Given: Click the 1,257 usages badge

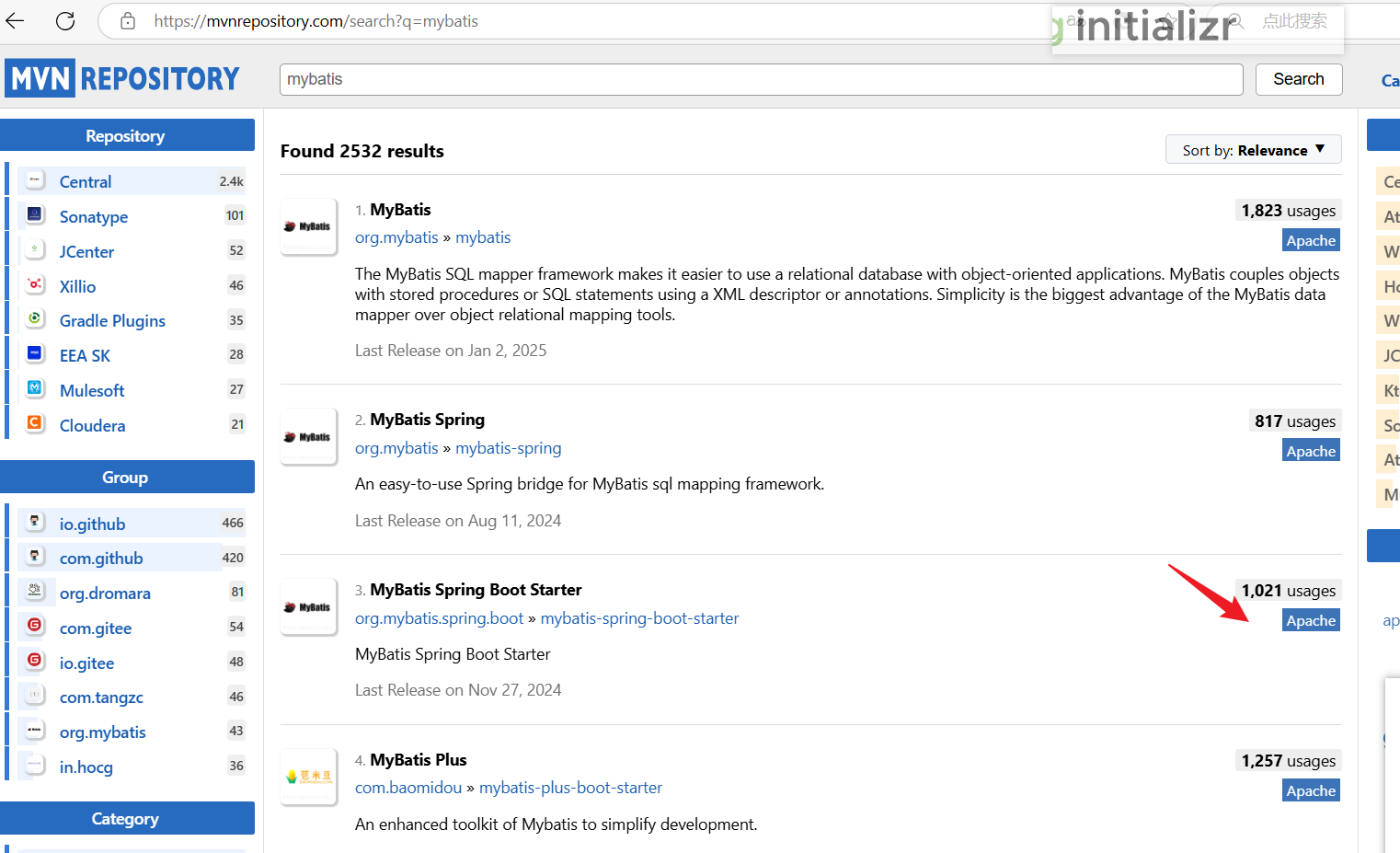Looking at the screenshot, I should (1288, 761).
